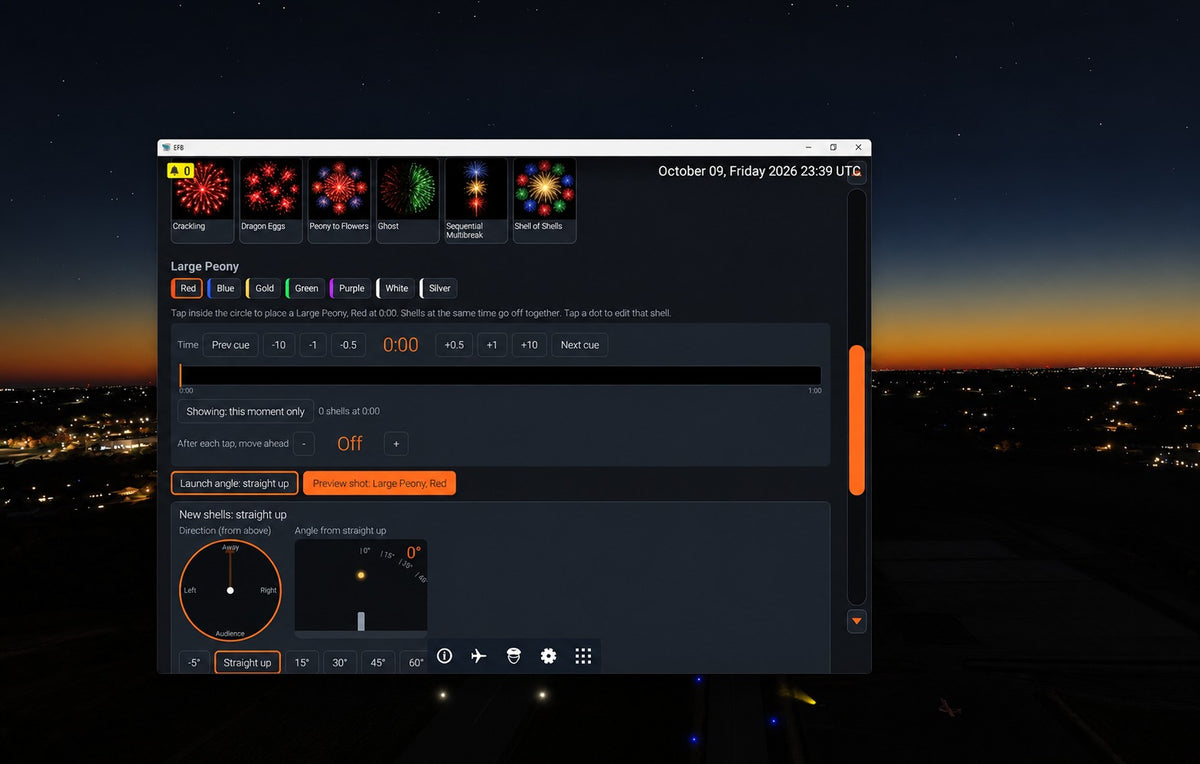The width and height of the screenshot is (1200, 764).
Task: Choose the White color option
Action: click(x=395, y=288)
